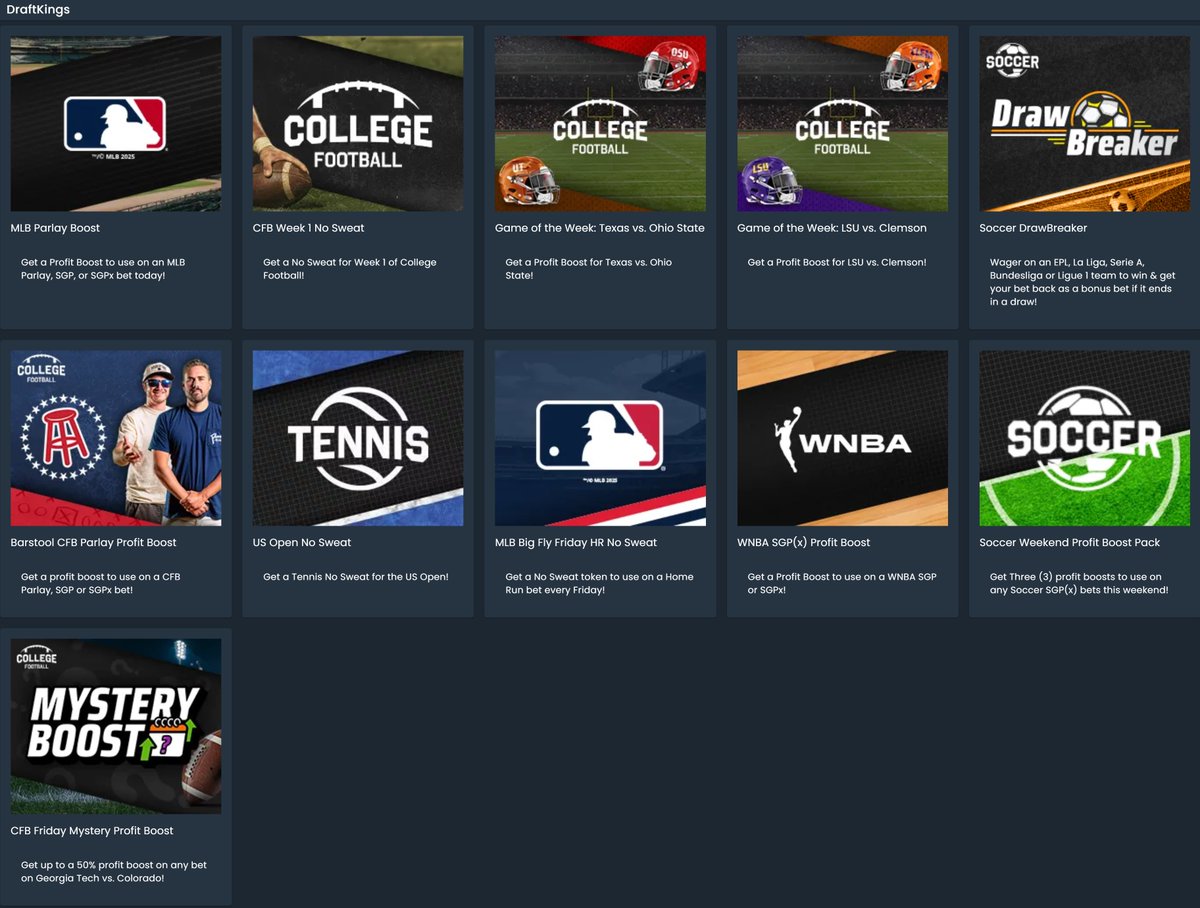1200x908 pixels.
Task: Open the CFB Week 1 No Sweat image
Action: 358,124
